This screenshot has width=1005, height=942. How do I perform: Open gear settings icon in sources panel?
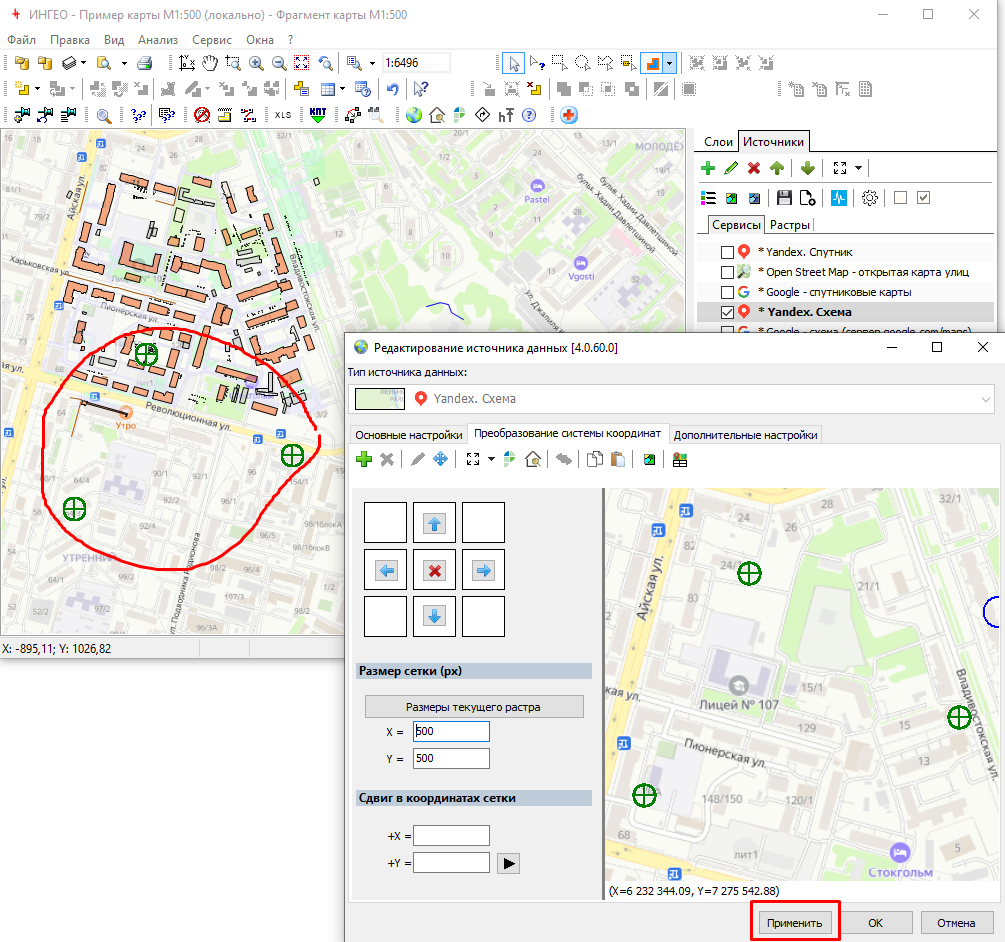870,198
